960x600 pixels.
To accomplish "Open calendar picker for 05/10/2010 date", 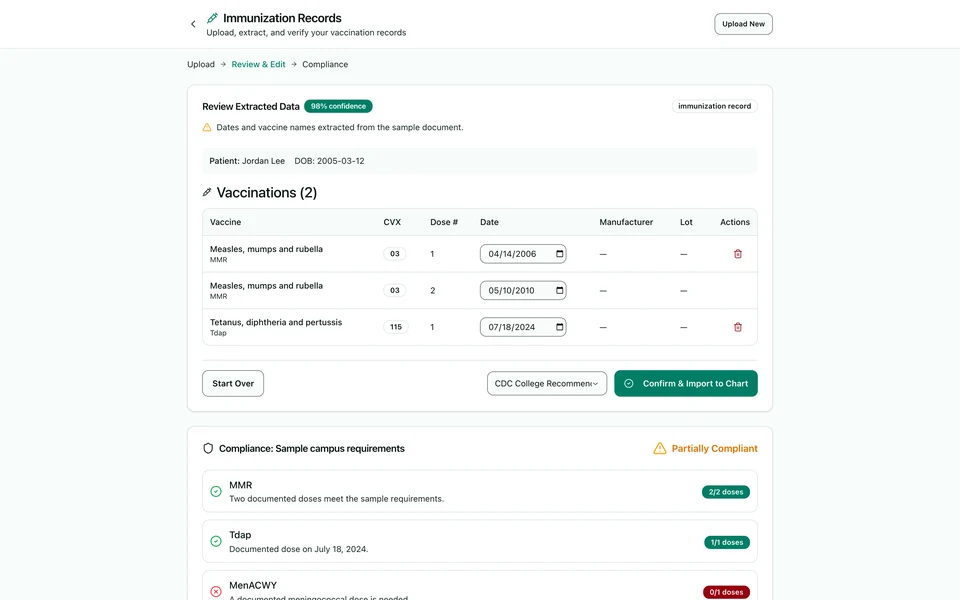I will (560, 290).
